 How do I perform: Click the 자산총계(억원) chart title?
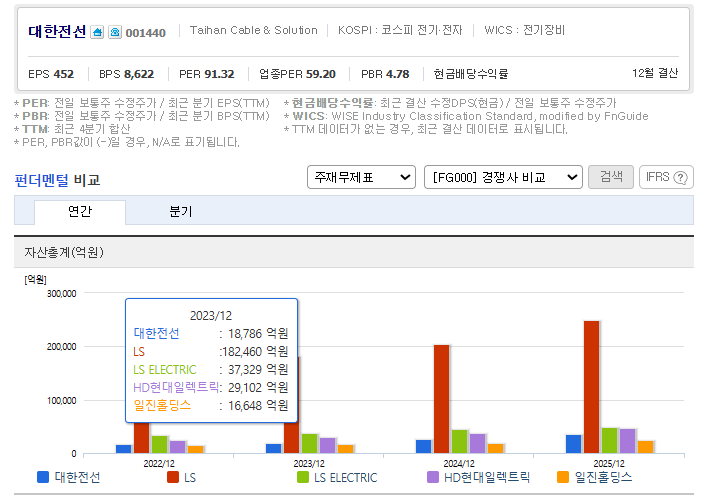[64, 252]
